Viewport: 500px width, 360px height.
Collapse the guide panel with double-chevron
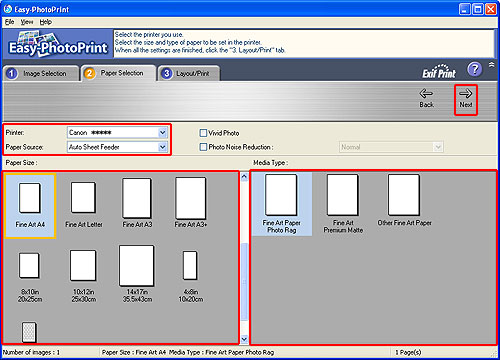pos(492,65)
